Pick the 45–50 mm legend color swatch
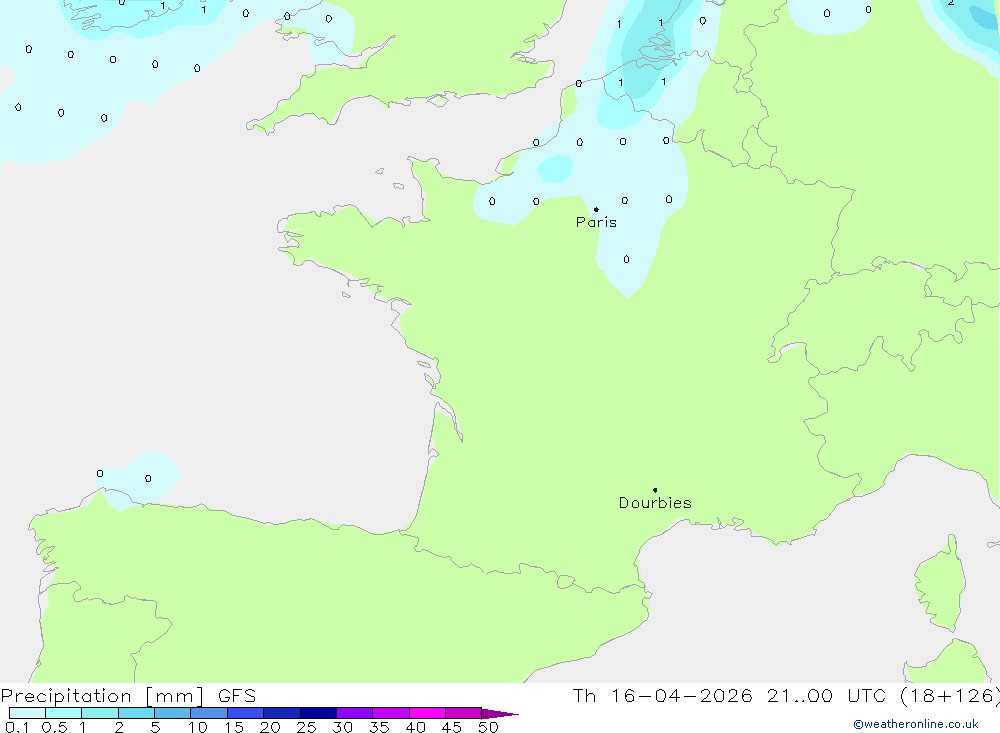This screenshot has height=733, width=1000. [x=464, y=713]
